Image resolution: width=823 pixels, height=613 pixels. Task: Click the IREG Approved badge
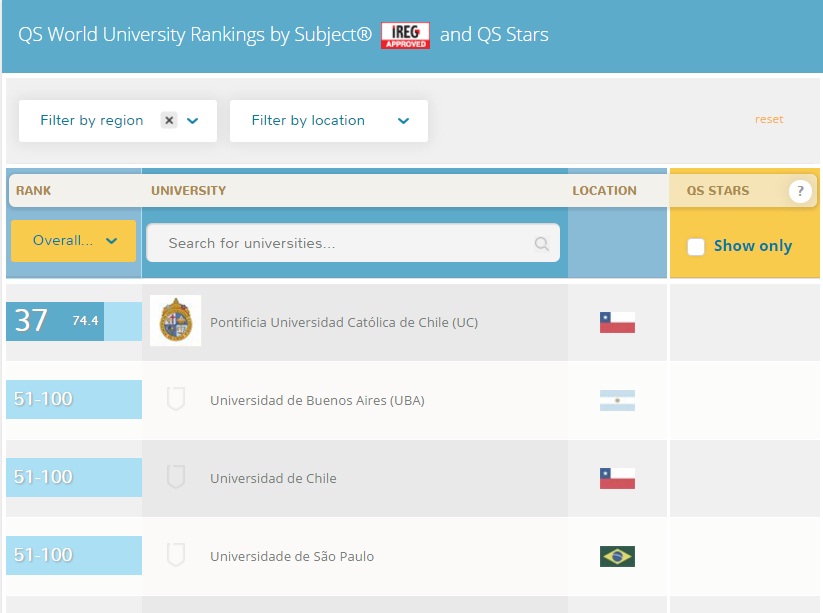405,35
